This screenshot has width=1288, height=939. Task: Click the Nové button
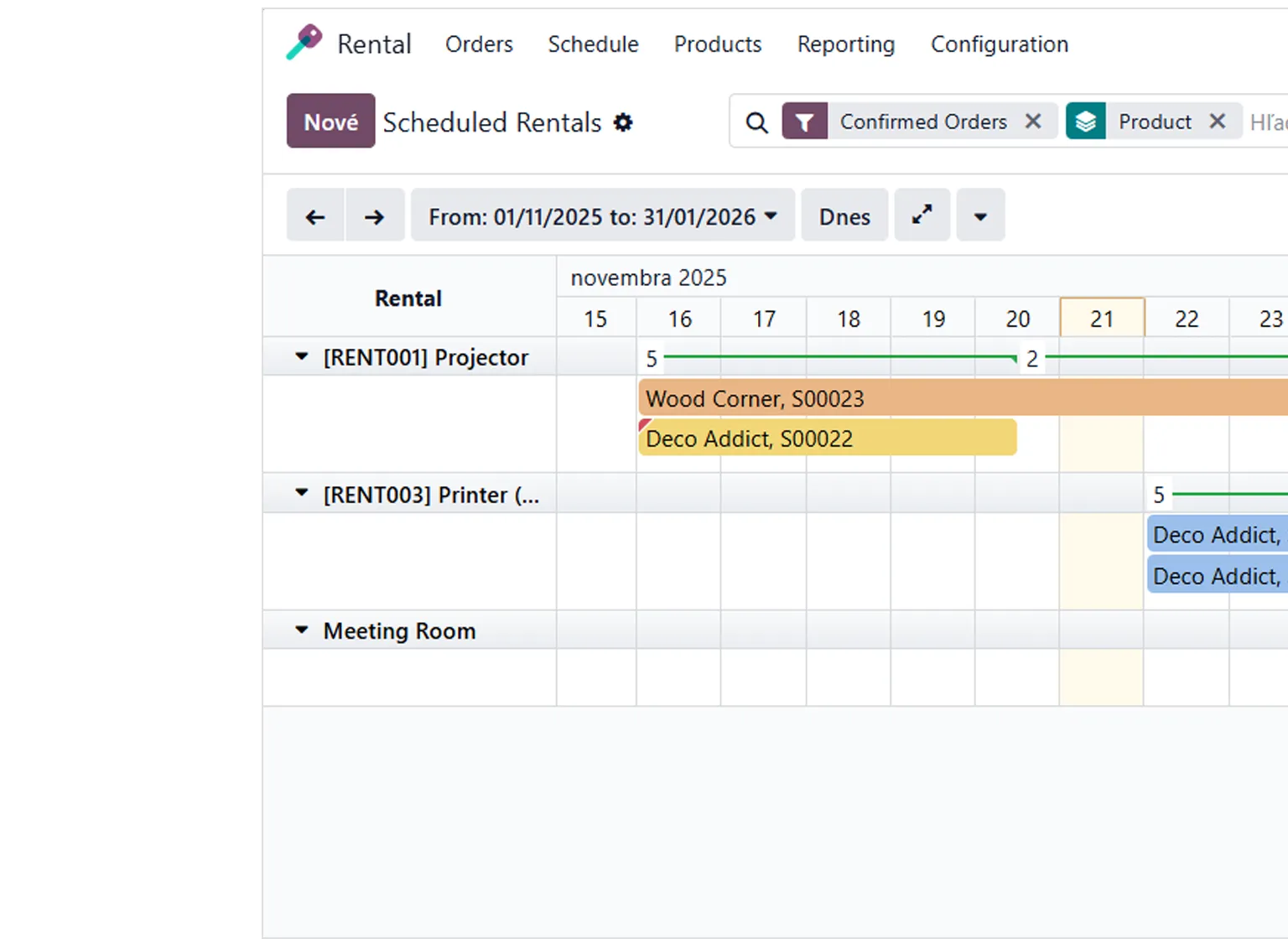pyautogui.click(x=330, y=122)
